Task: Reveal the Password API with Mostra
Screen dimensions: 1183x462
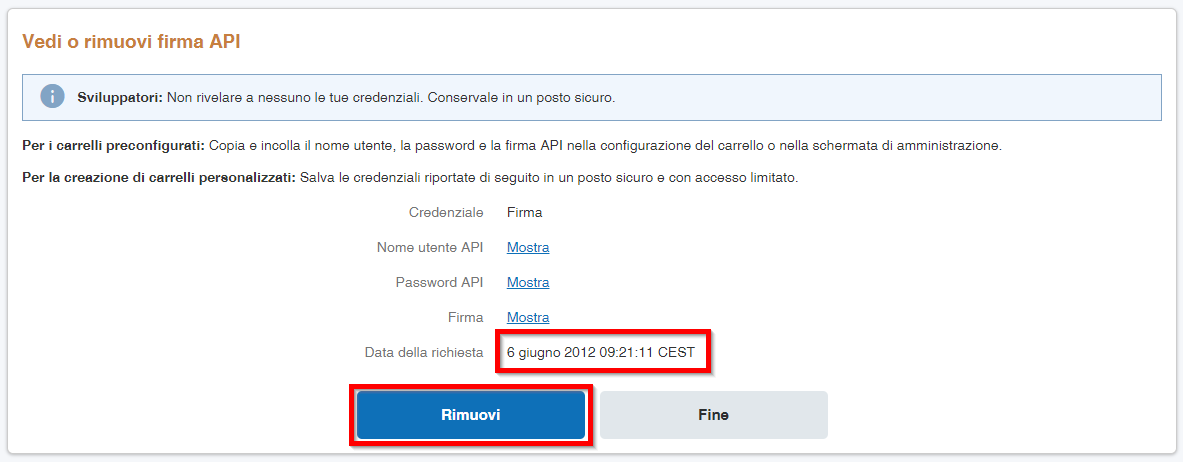Action: pyautogui.click(x=527, y=282)
